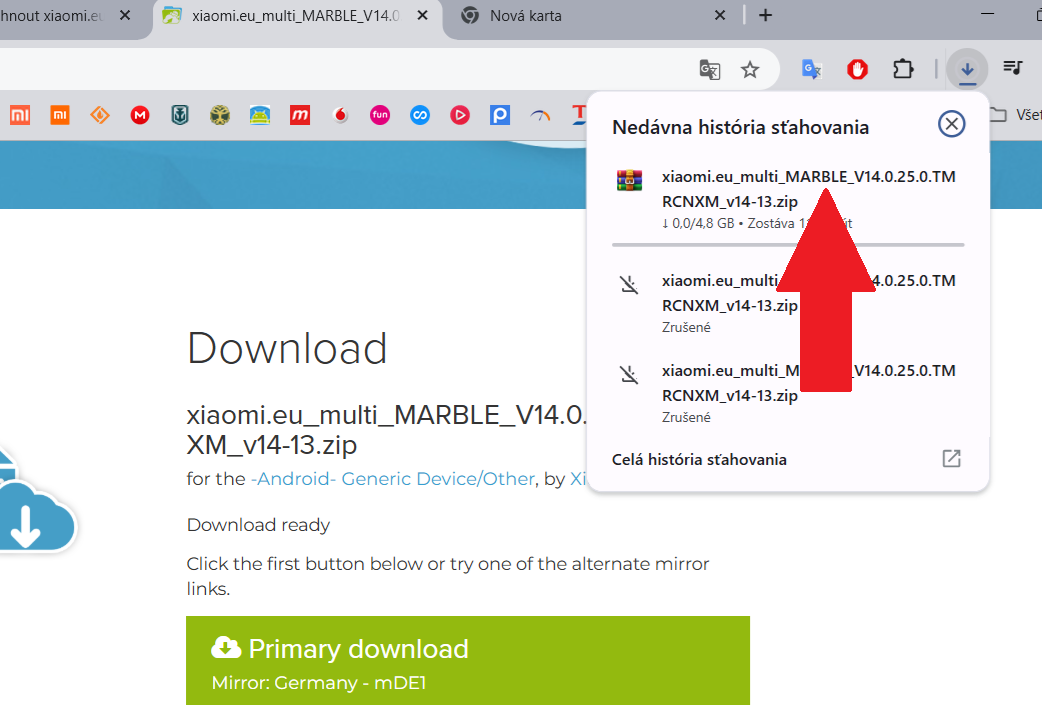Open the speedometer gauge bookmark
The height and width of the screenshot is (705, 1042).
point(540,115)
